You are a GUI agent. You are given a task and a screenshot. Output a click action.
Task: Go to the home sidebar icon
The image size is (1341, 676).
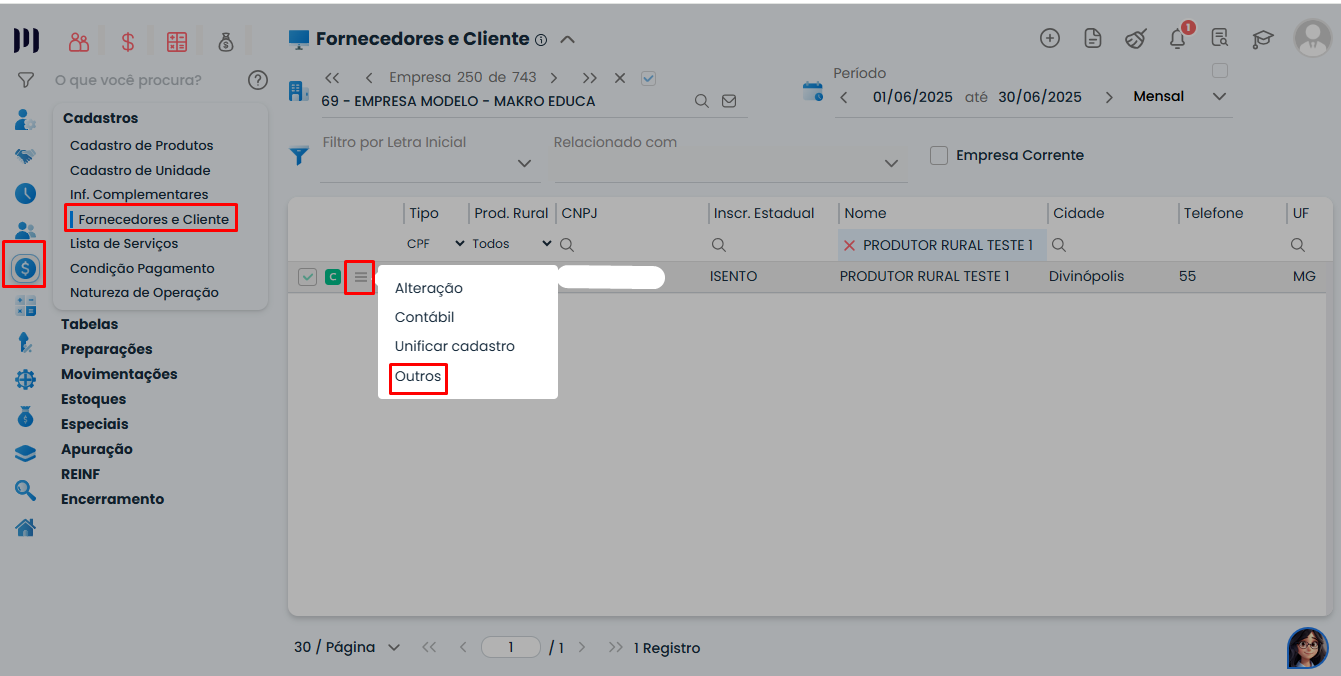pyautogui.click(x=25, y=527)
